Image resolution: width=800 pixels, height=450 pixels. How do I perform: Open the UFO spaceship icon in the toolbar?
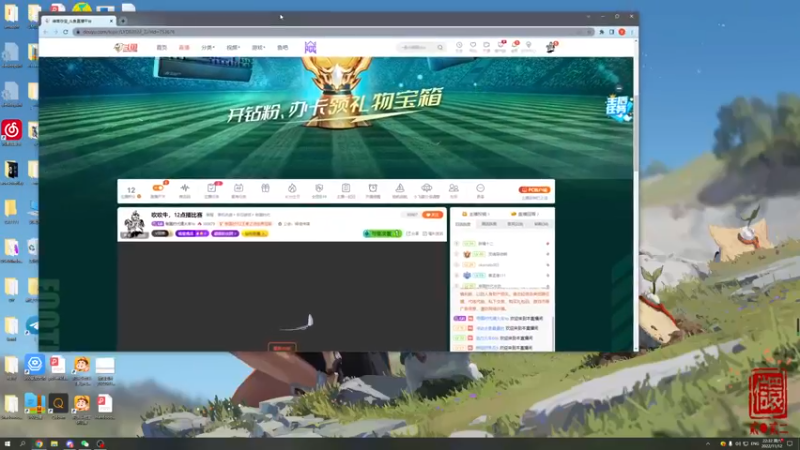tap(427, 190)
